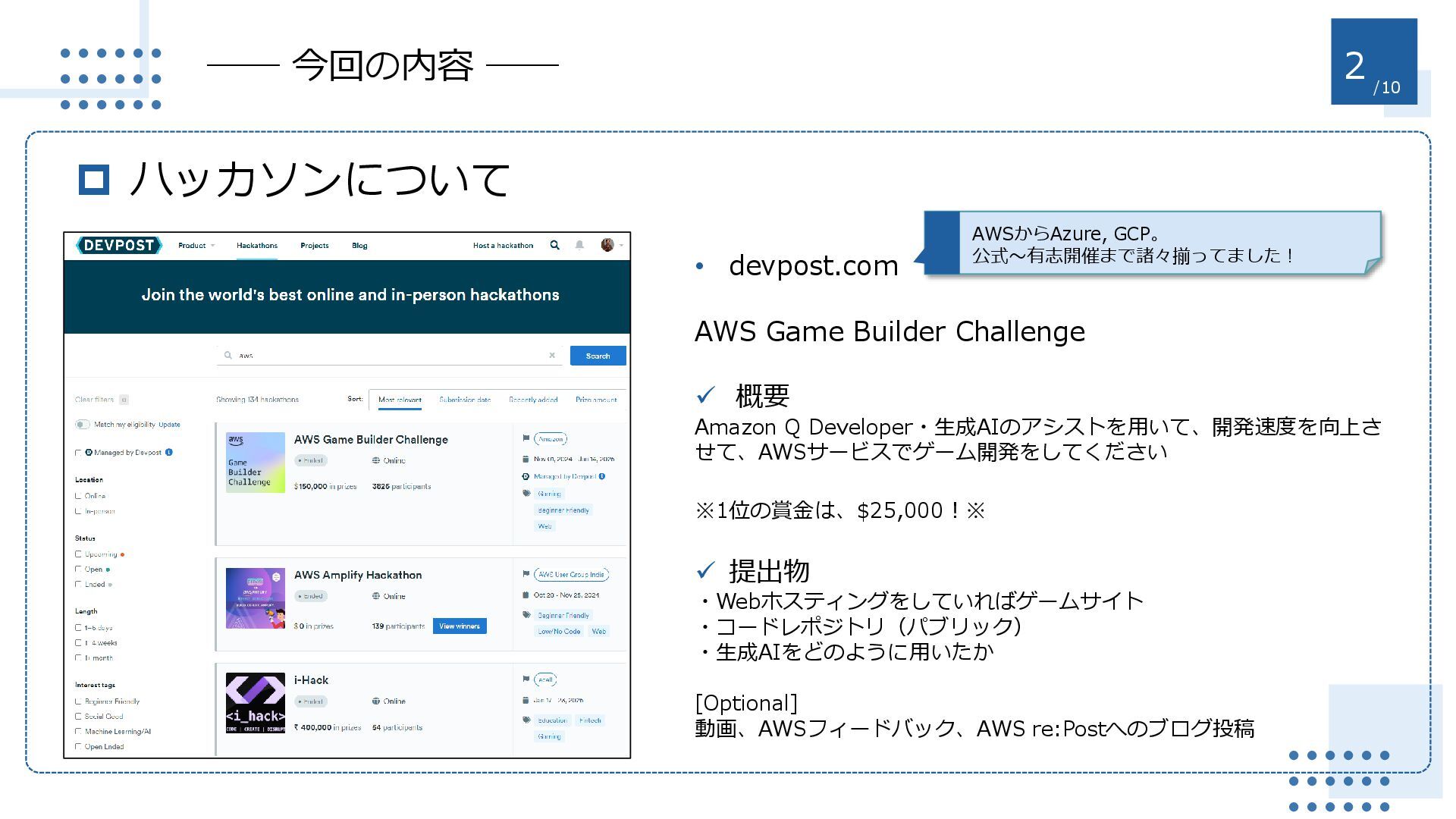The height and width of the screenshot is (819, 1456).
Task: Click the Devpost logo in the header
Action: pos(119,245)
